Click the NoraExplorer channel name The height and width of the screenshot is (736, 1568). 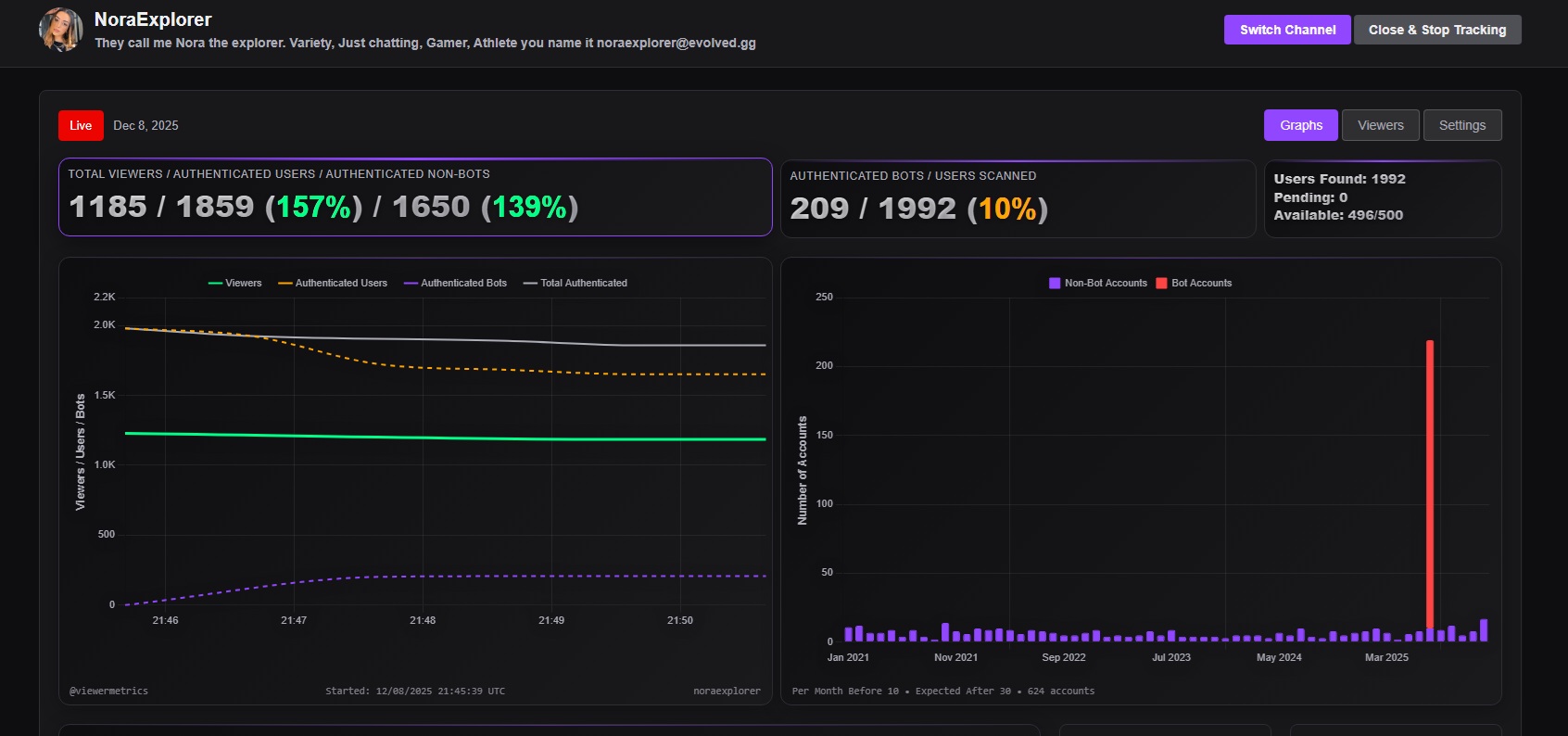pos(153,19)
